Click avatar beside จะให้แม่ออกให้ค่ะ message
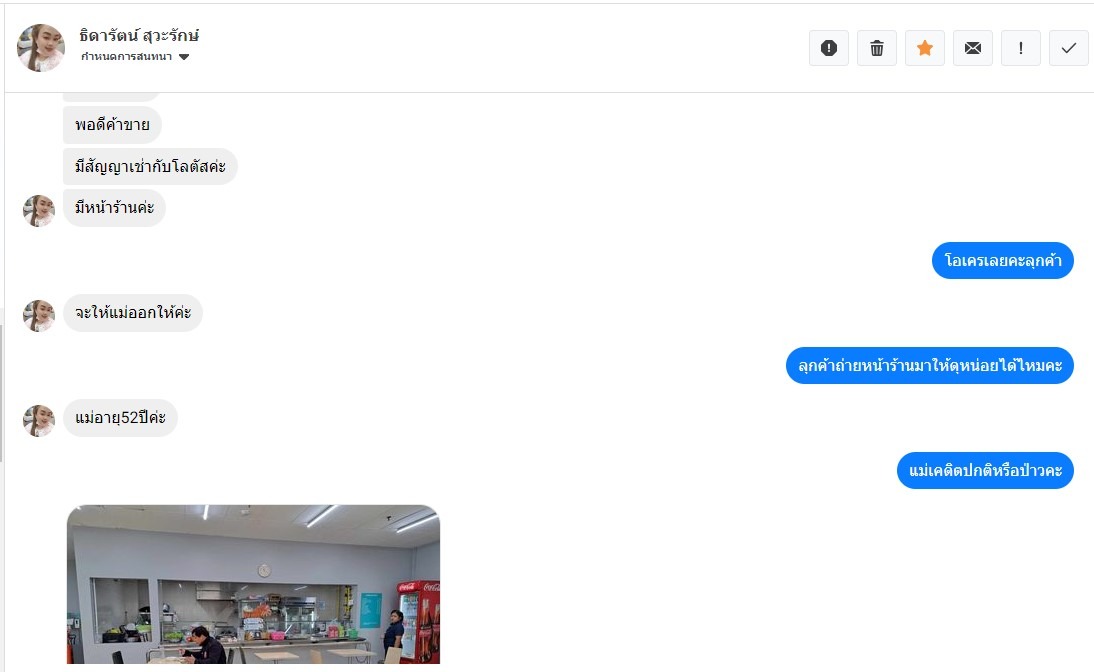 [x=39, y=316]
